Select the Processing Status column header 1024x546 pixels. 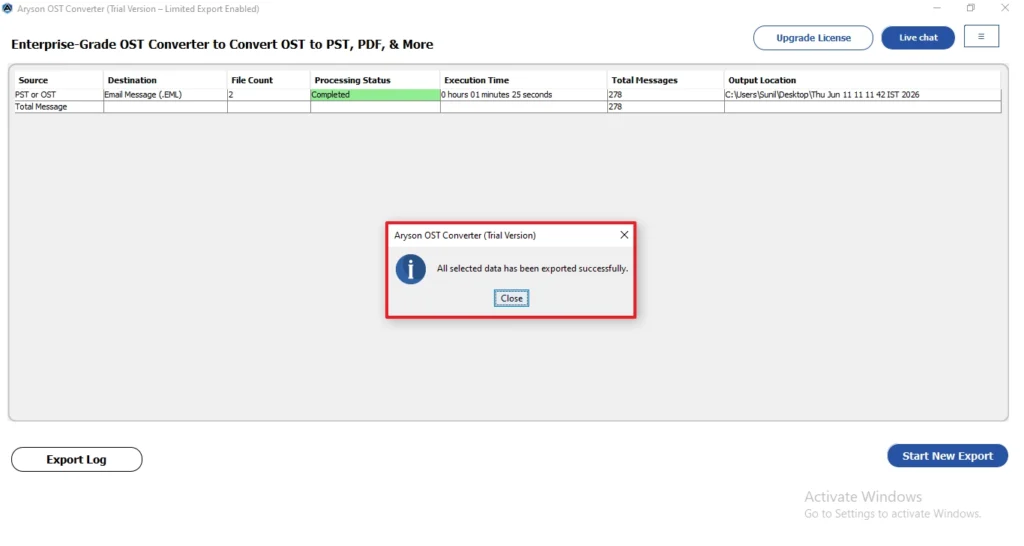(x=375, y=80)
